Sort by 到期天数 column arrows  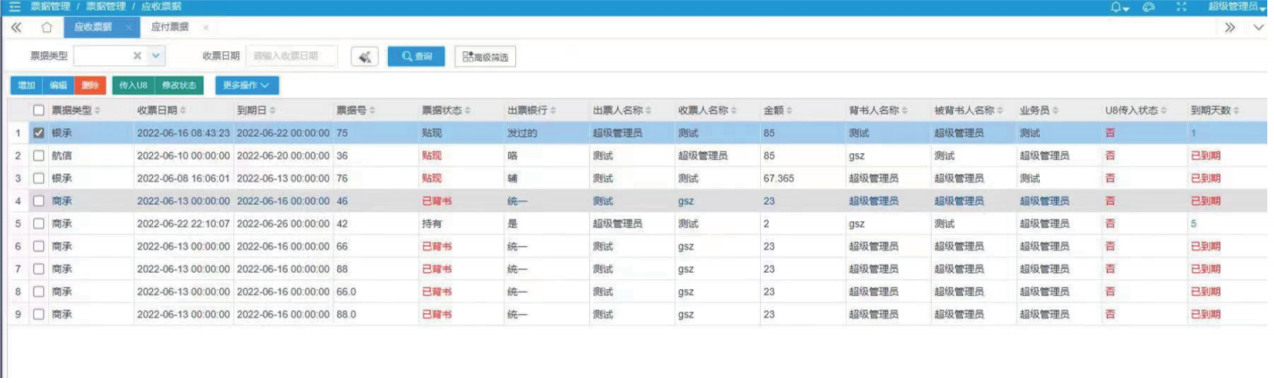click(1235, 110)
